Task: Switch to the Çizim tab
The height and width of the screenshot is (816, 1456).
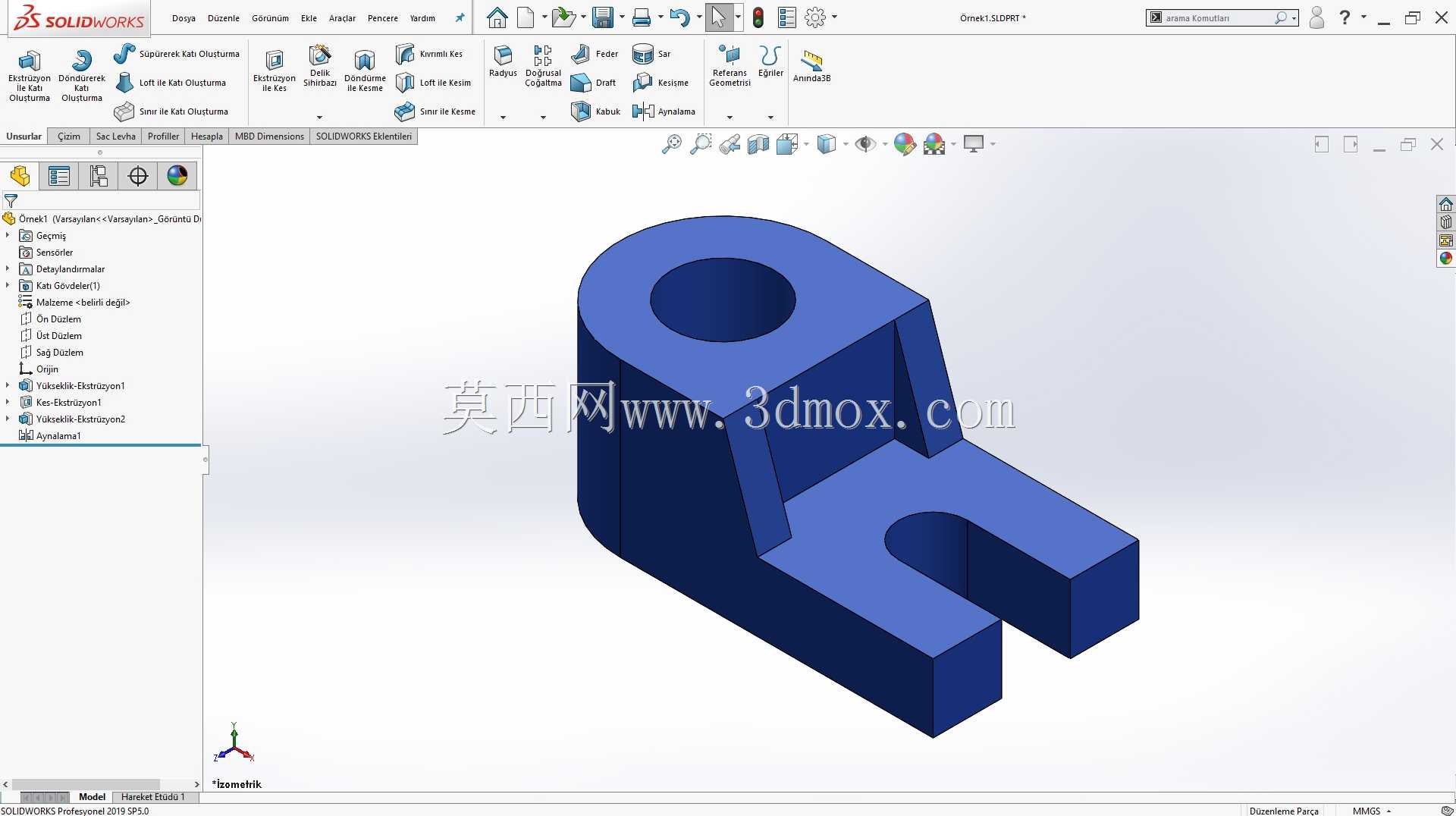Action: point(68,137)
